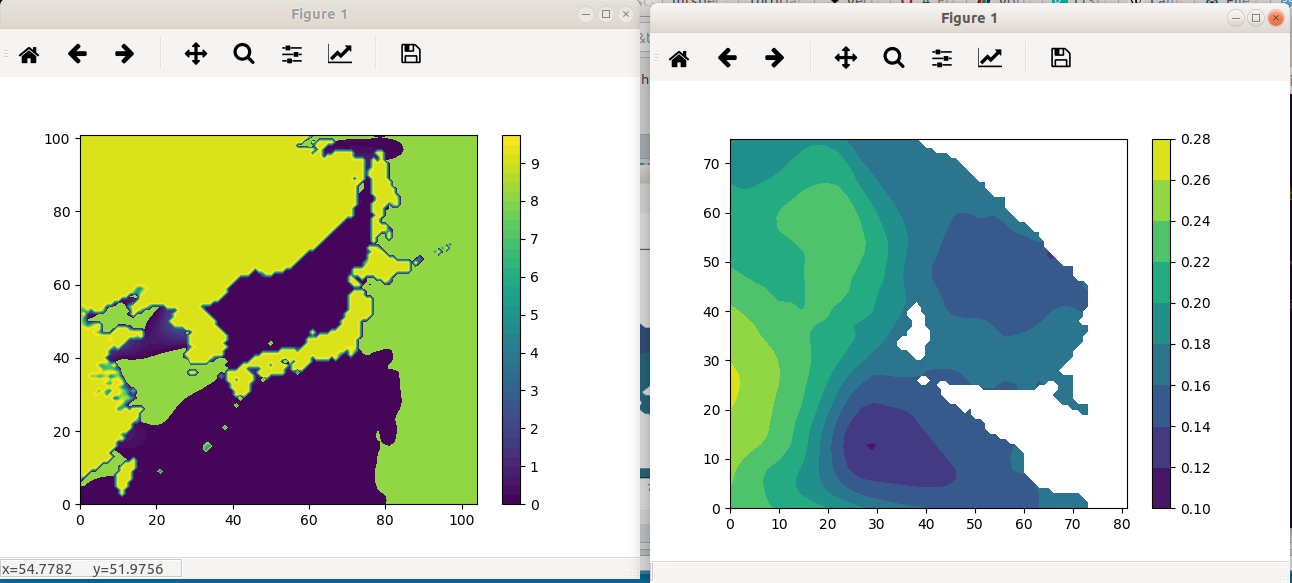Click the 0–9 colorbar in left figure

511,320
